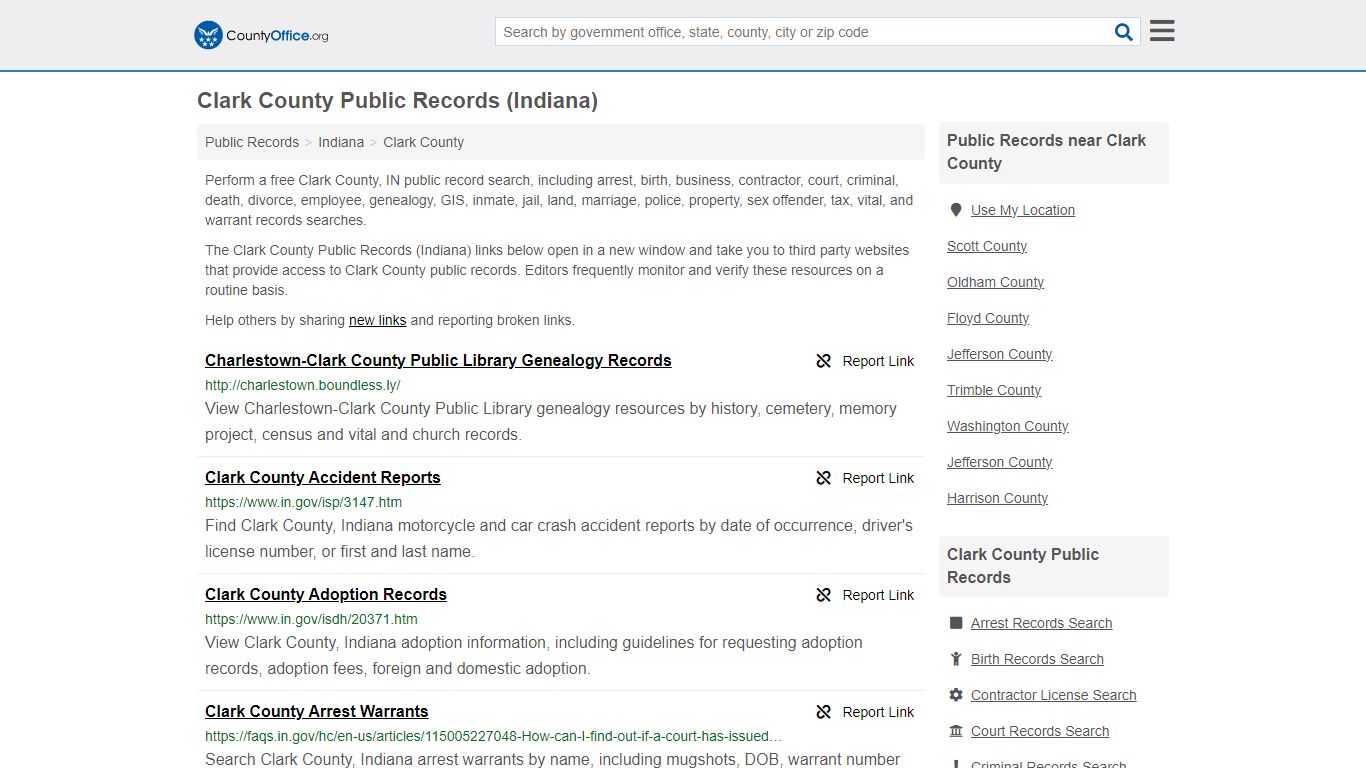
Task: Open Trimble County records
Action: (994, 390)
